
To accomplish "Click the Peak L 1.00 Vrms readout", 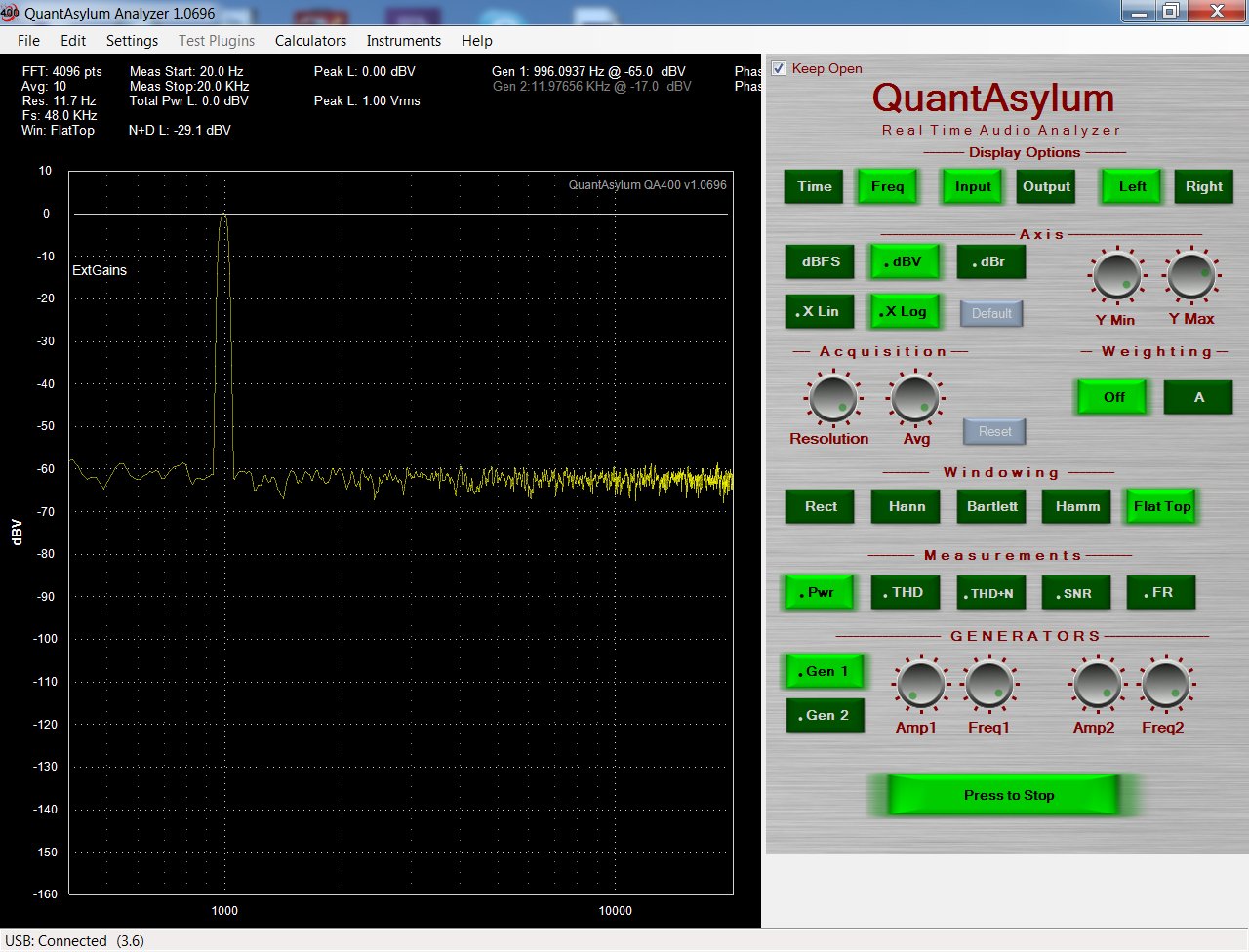I will pos(367,100).
